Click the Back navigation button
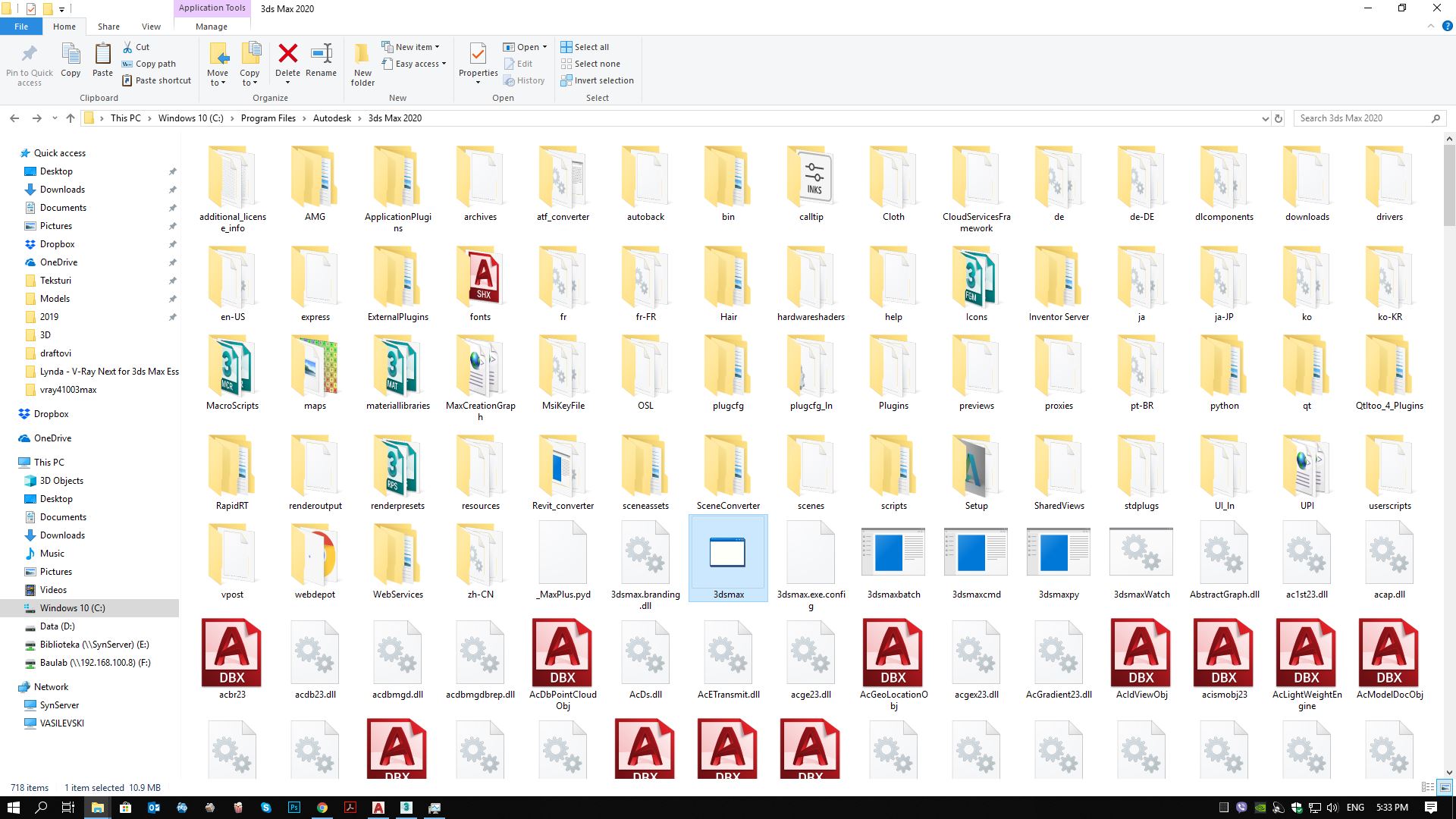 click(14, 118)
